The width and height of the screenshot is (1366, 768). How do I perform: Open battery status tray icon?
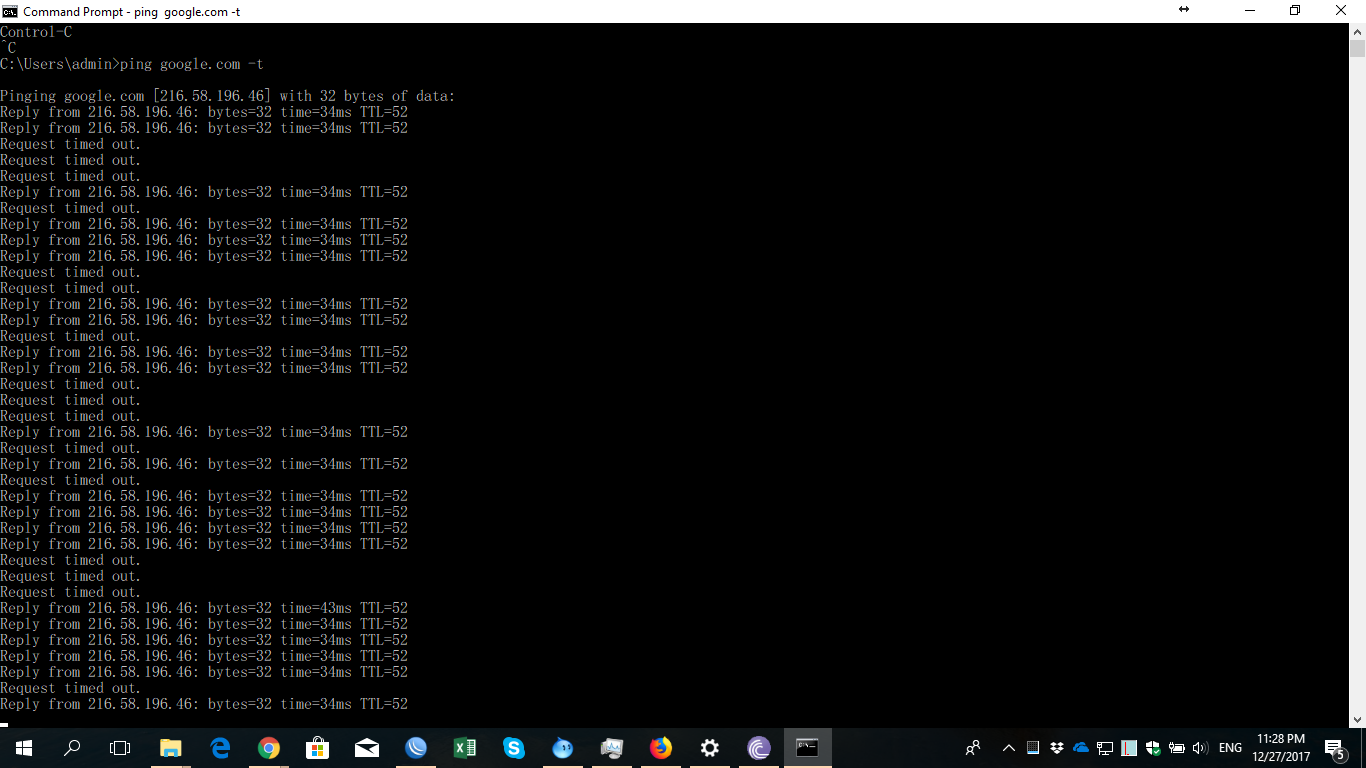[1177, 748]
